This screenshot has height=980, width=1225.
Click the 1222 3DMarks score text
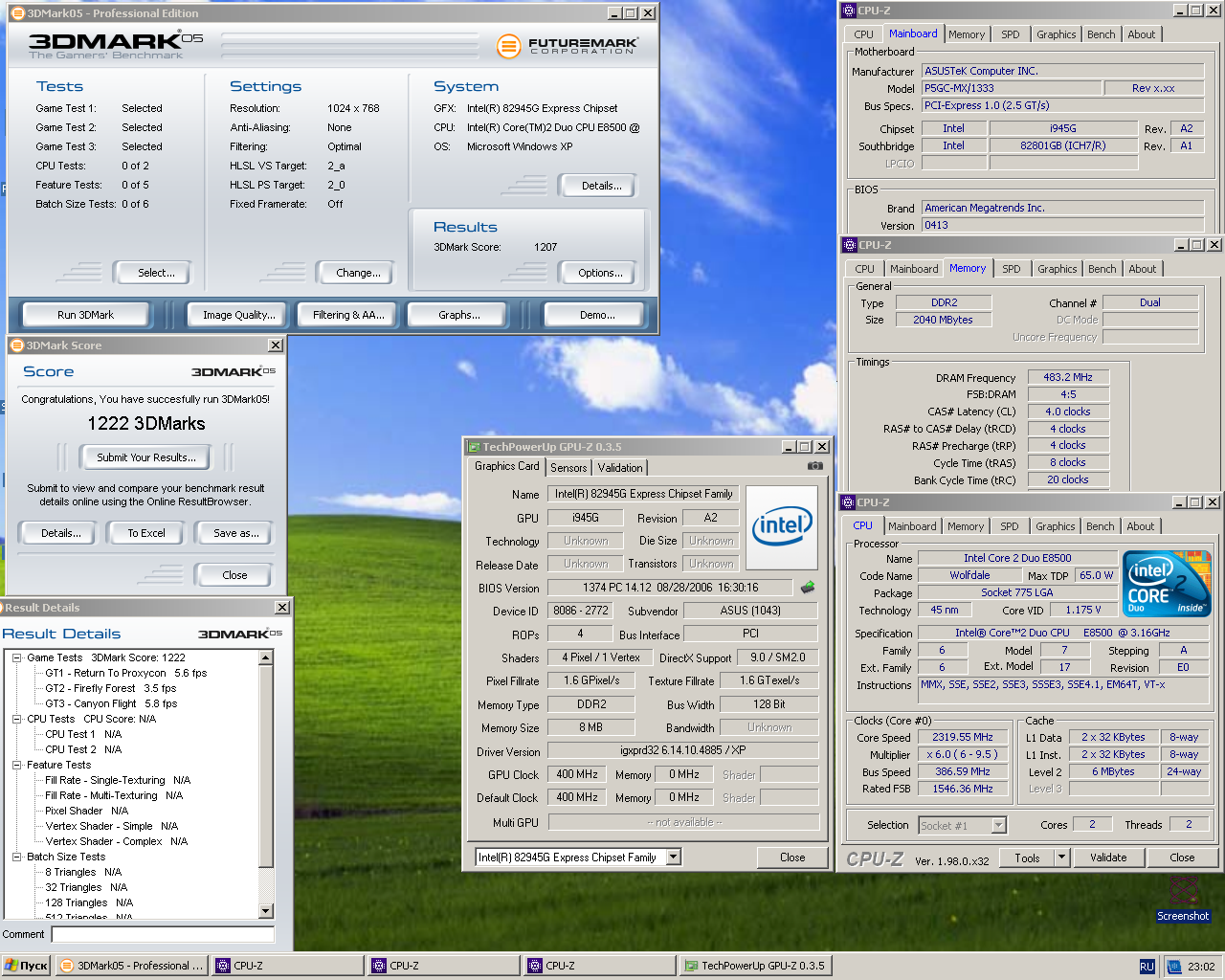coord(146,423)
